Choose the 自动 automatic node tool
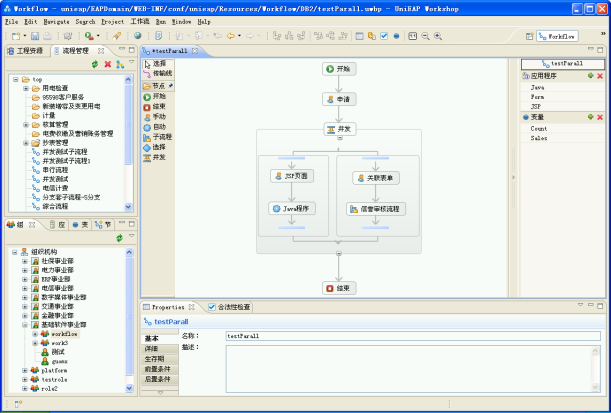 160,127
